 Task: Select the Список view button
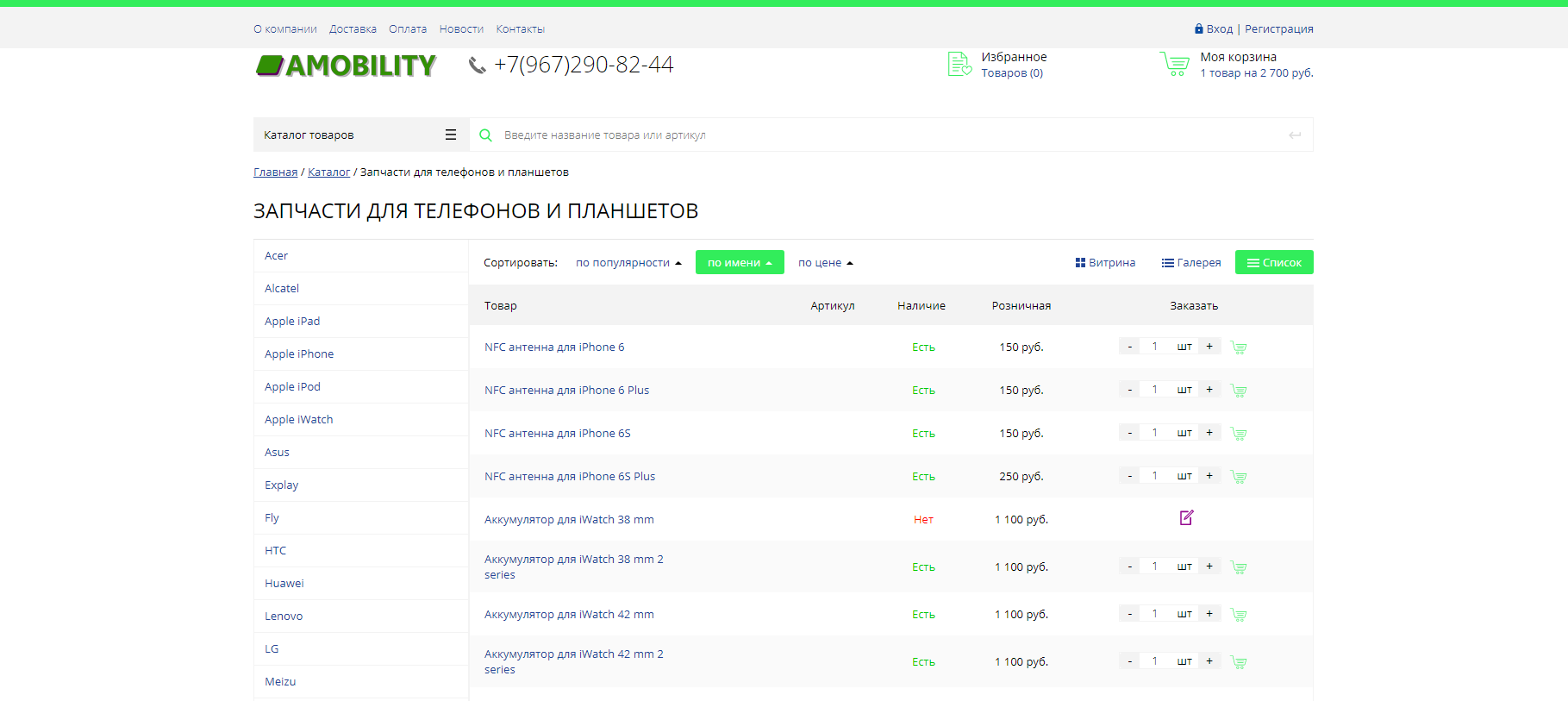1274,262
